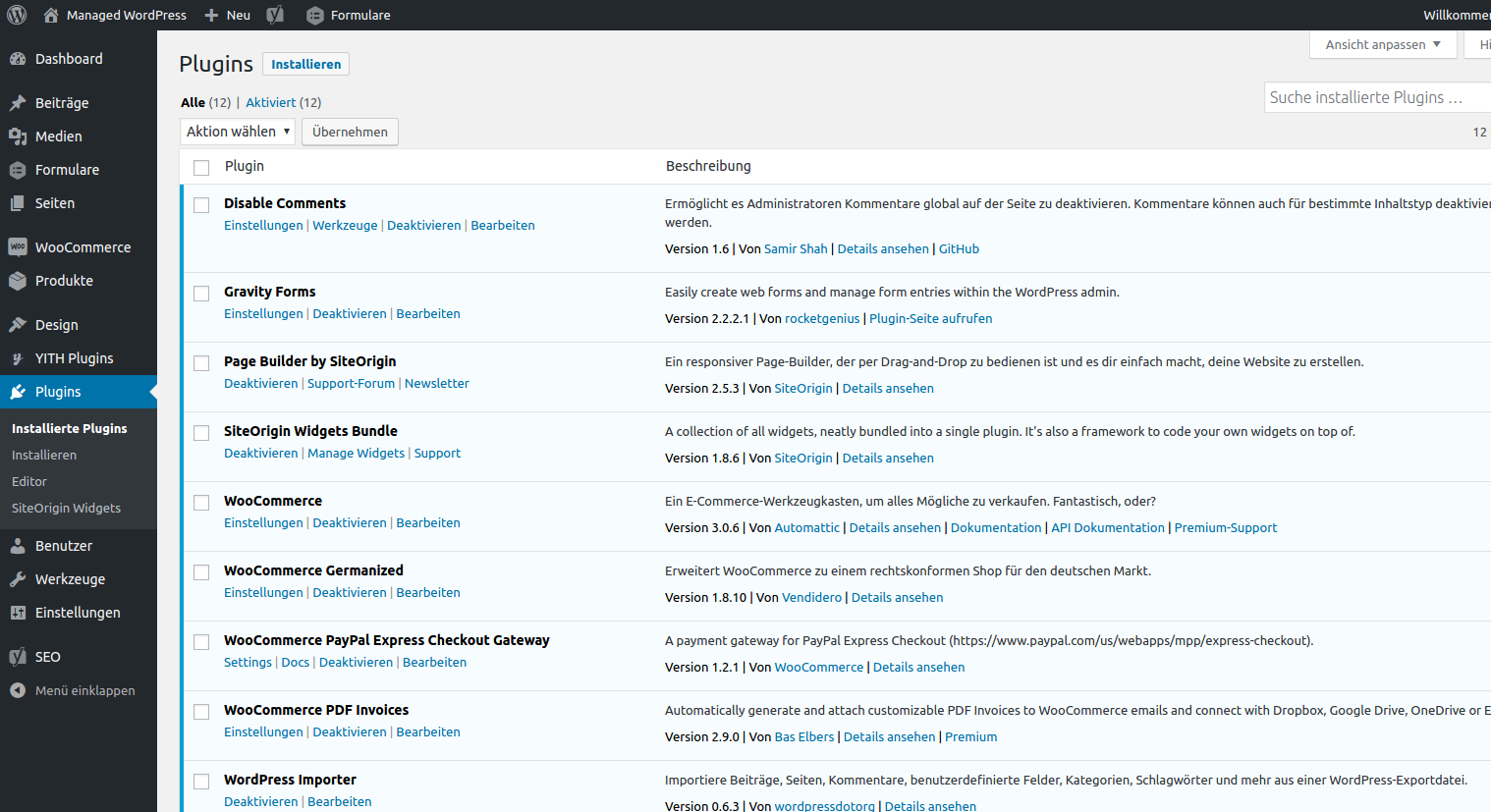This screenshot has width=1491, height=812.
Task: Open the Yoast SEO icon in the admin bar
Action: click(276, 15)
